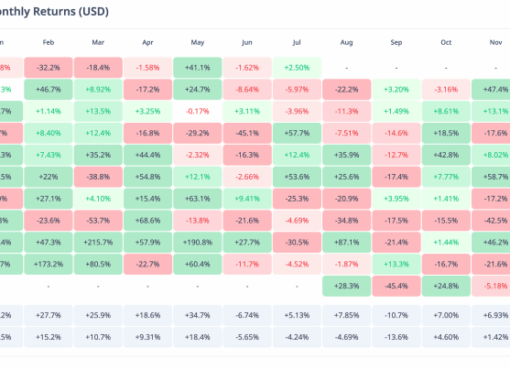Click the -13.6% summary cell in September
Image resolution: width=510 pixels, height=369 pixels.
click(396, 337)
